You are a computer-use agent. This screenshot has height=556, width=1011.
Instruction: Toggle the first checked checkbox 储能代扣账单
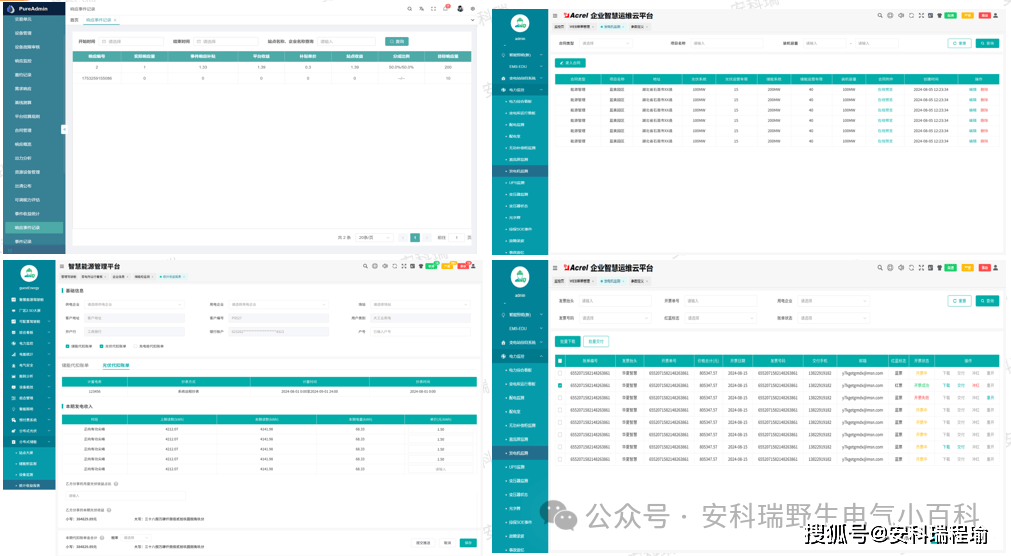click(67, 346)
